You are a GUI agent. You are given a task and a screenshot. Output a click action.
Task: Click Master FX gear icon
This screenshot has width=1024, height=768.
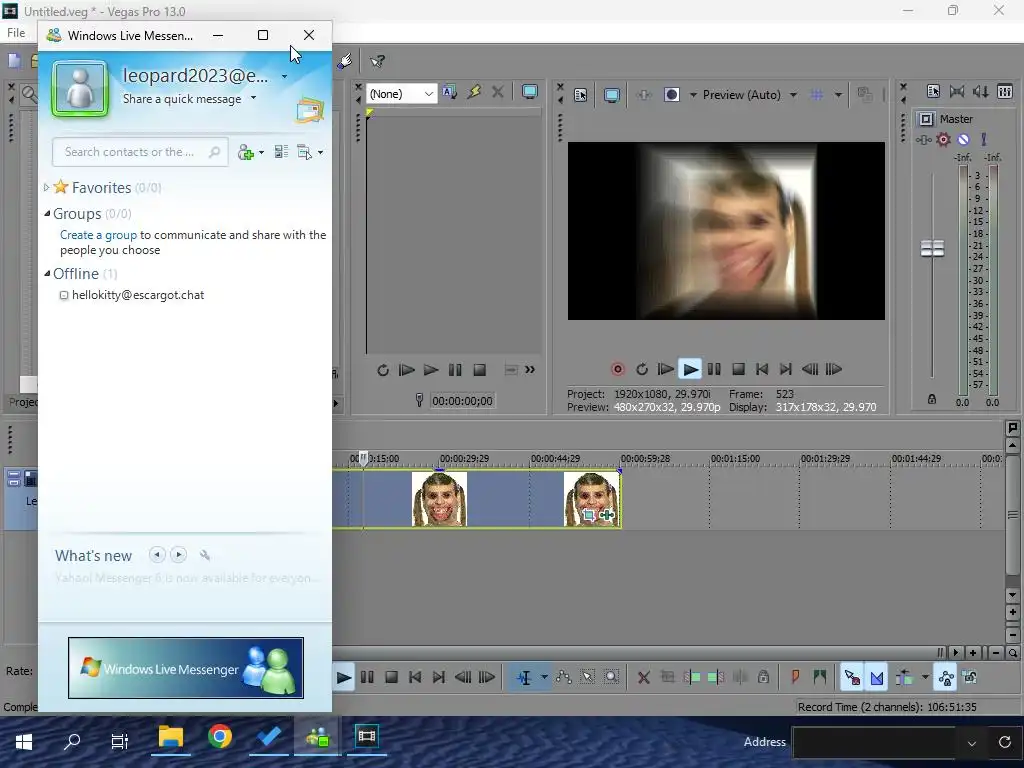pyautogui.click(x=943, y=139)
